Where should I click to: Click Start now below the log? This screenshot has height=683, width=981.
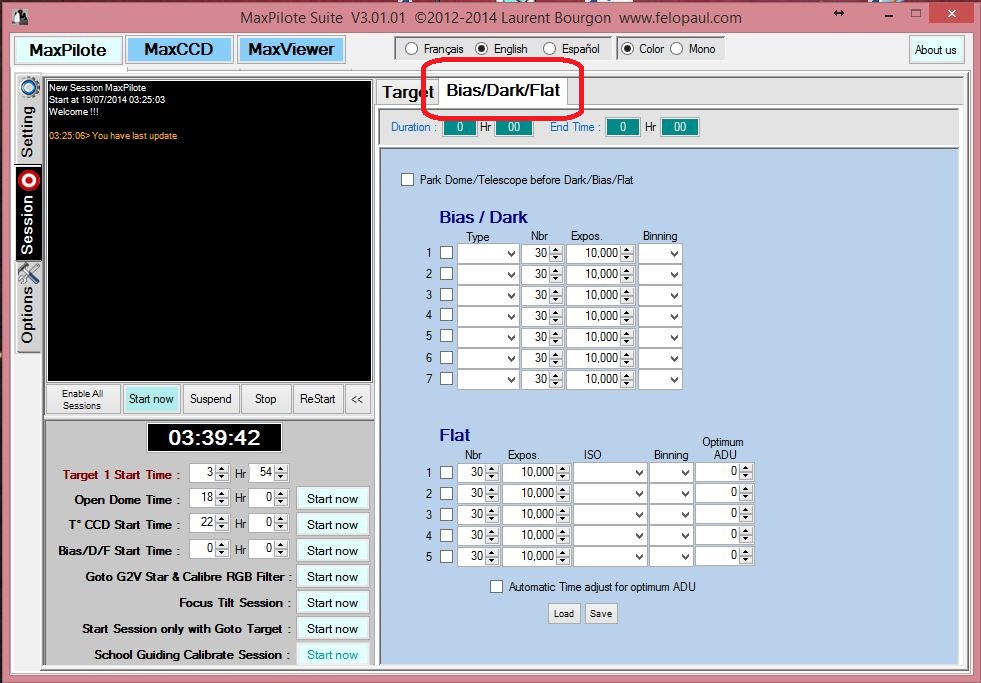pyautogui.click(x=151, y=399)
